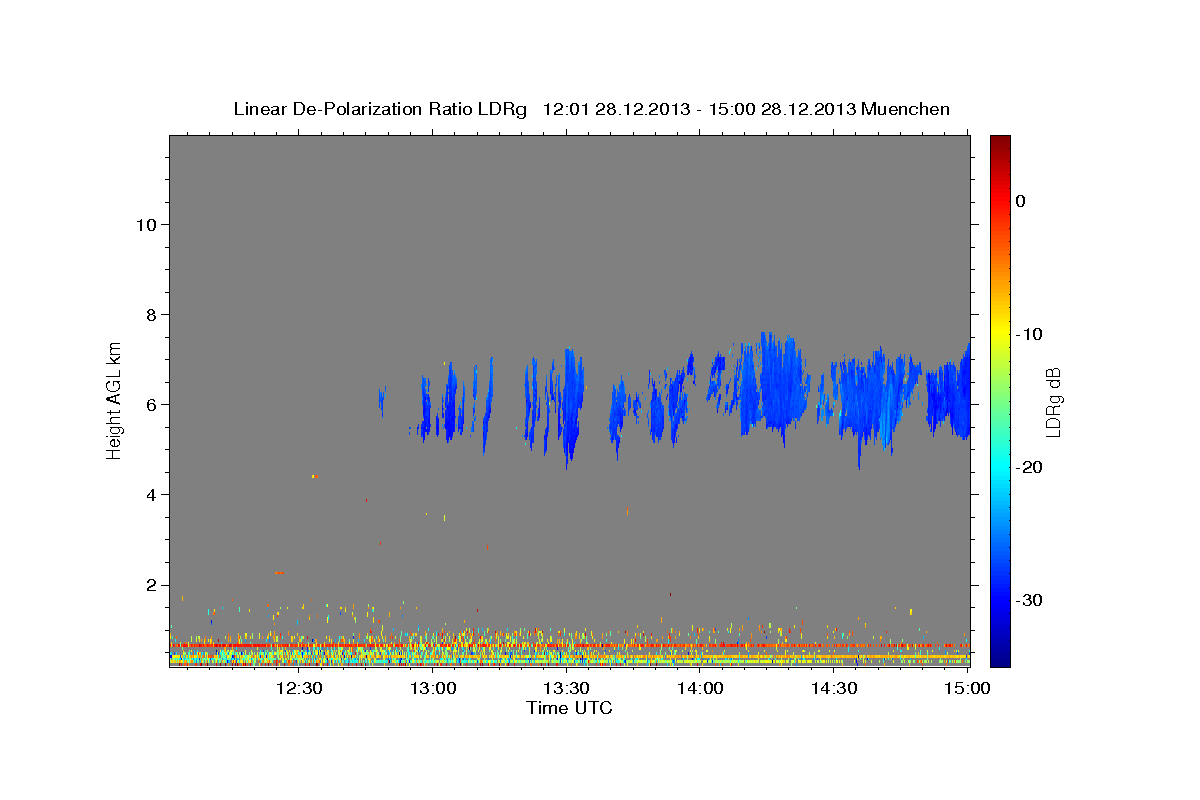Click the 'LDRg dB' colorbar label
Screen dimensions: 1200x800
tap(1052, 402)
